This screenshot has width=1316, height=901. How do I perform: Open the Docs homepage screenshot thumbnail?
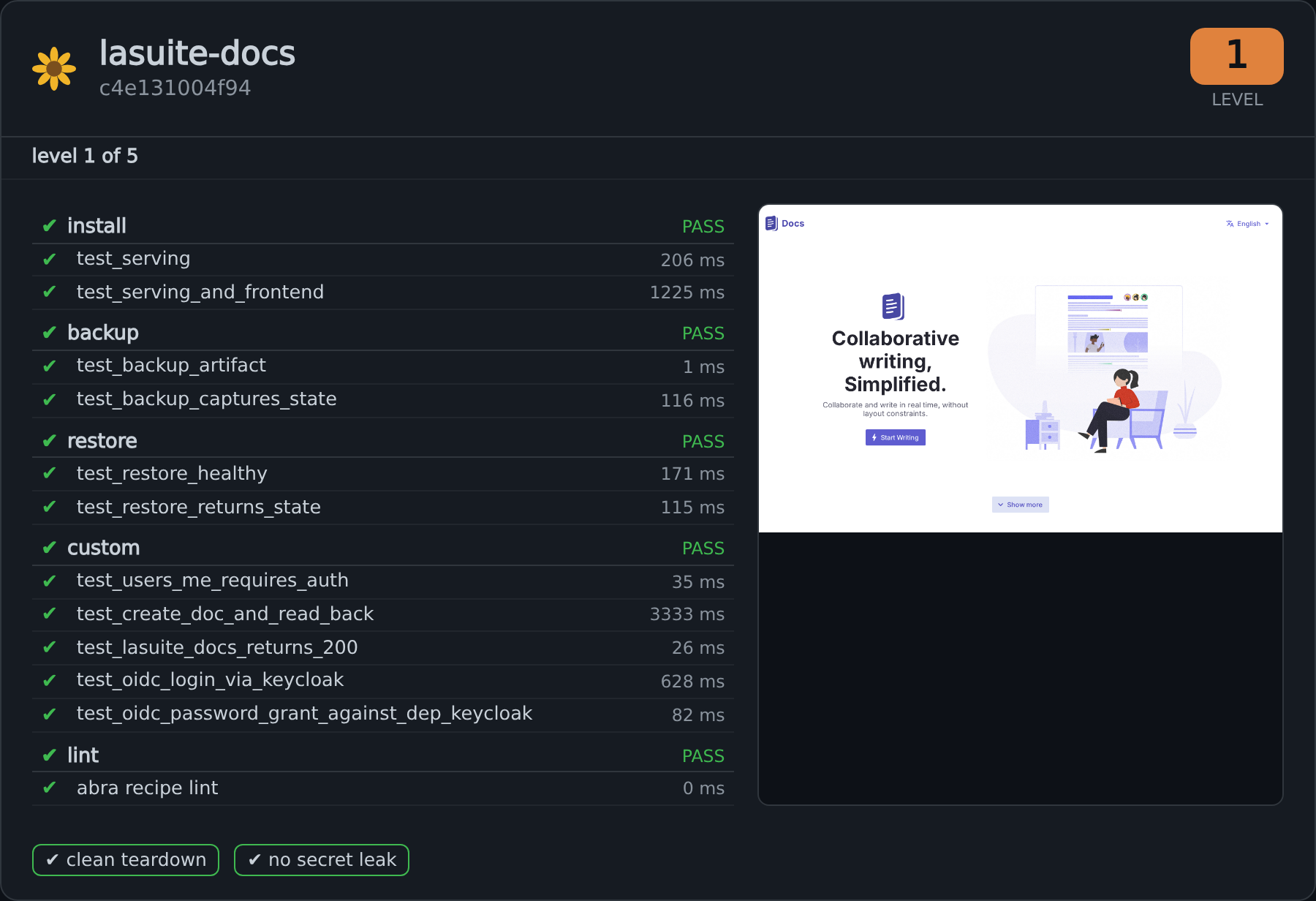1021,369
